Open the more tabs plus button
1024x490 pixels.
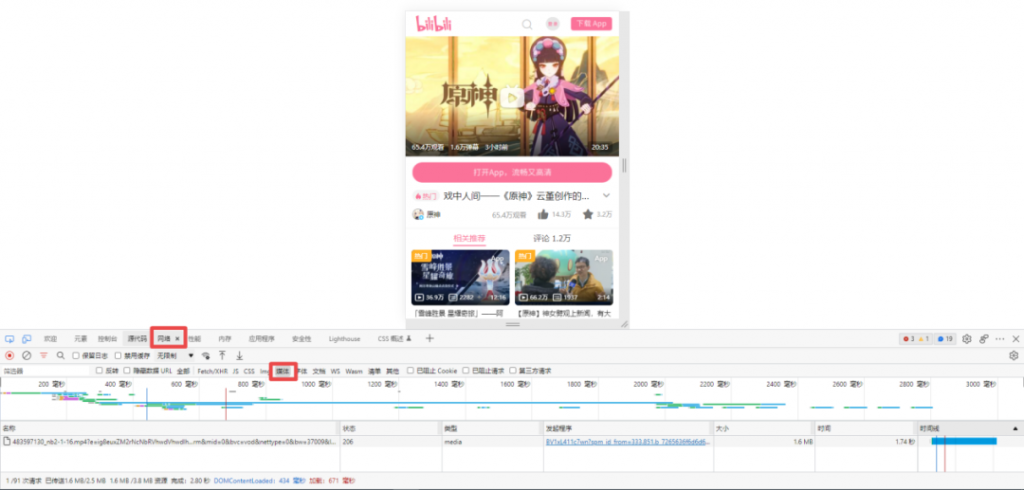[430, 339]
